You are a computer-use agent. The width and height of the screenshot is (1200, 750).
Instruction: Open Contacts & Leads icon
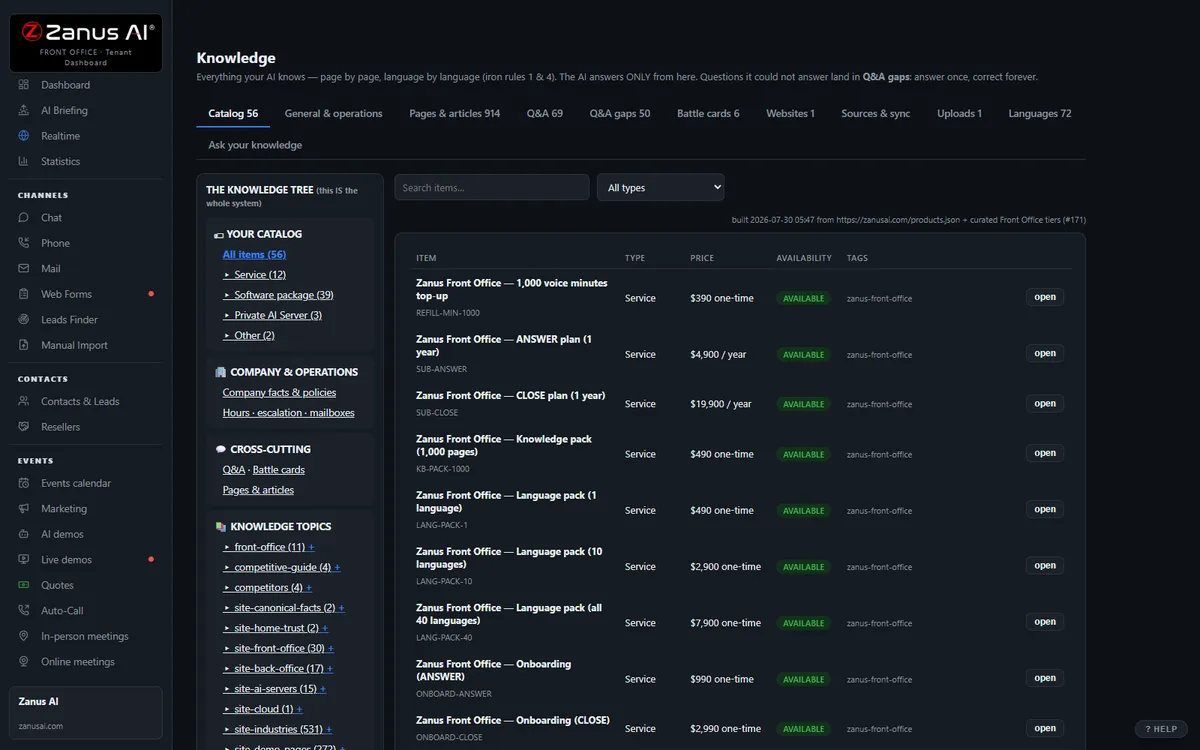click(x=24, y=401)
